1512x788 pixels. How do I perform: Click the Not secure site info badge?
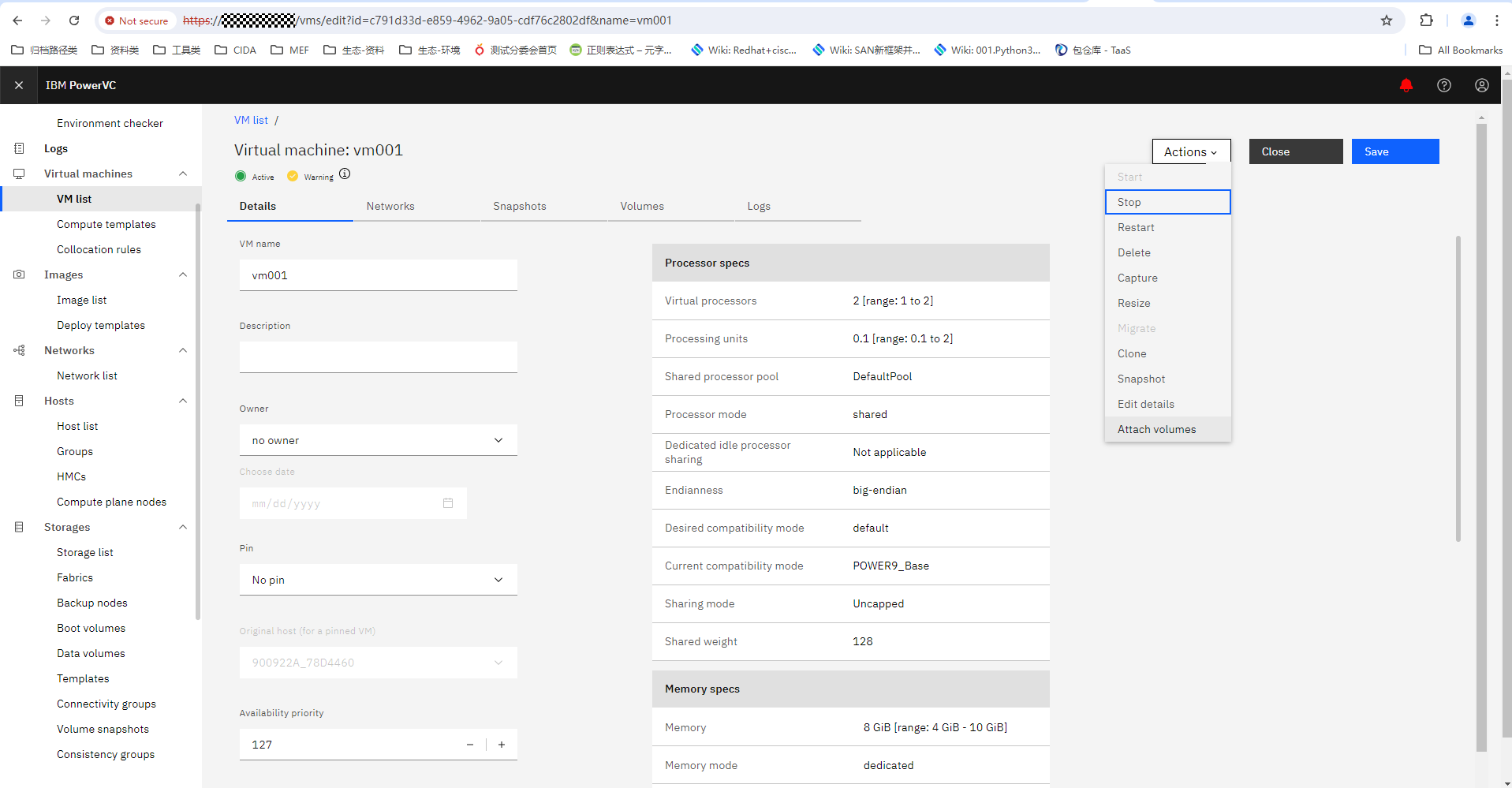click(136, 21)
